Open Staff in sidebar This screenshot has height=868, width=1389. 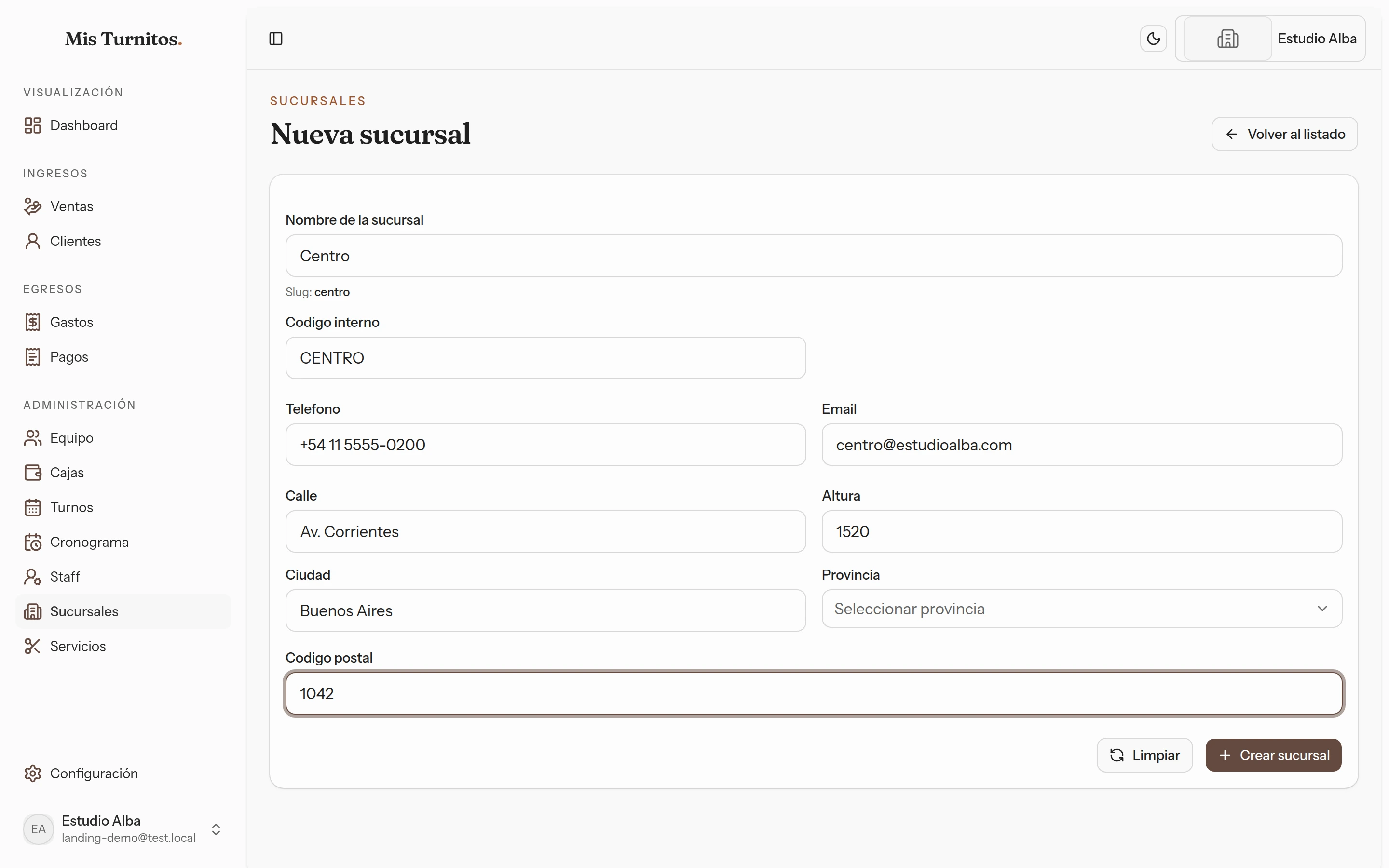point(123,576)
